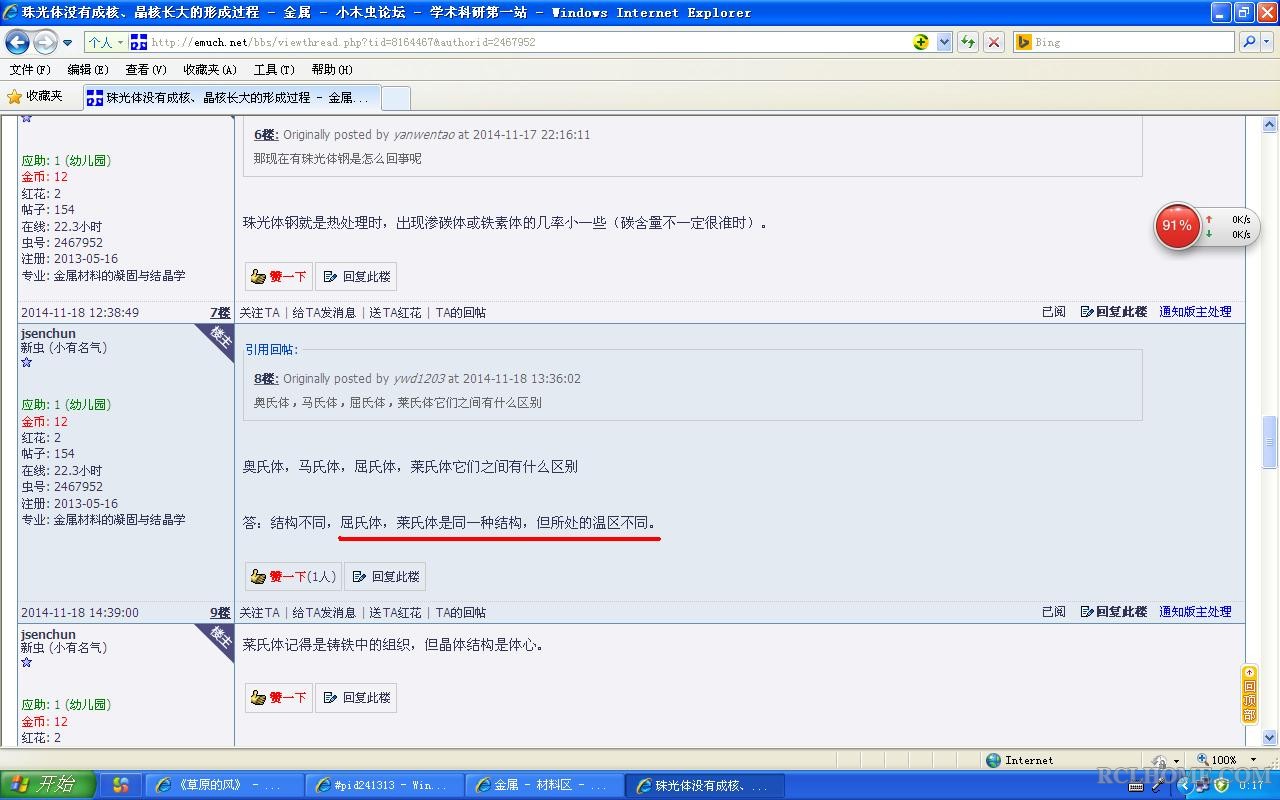This screenshot has height=800, width=1280.
Task: Click 给TA发消息 in the 9楼 row
Action: point(324,613)
